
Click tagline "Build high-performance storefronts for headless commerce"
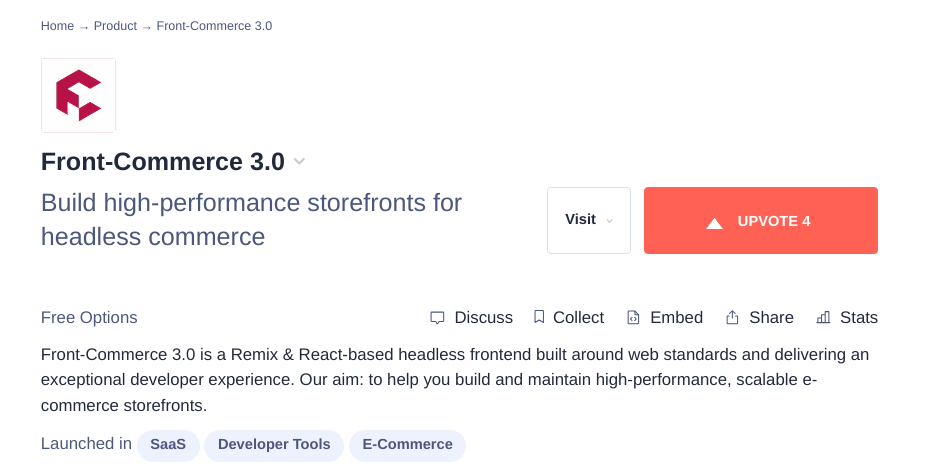tap(251, 220)
